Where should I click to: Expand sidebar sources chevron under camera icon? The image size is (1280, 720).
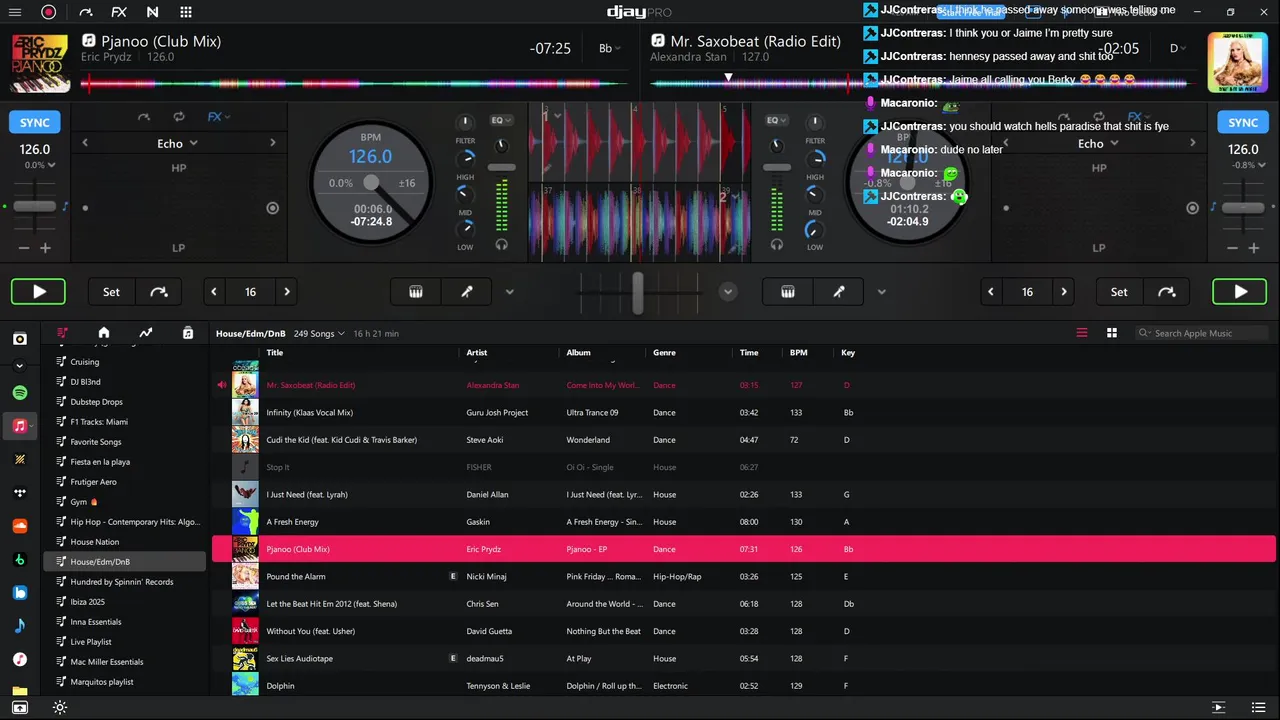coord(20,366)
